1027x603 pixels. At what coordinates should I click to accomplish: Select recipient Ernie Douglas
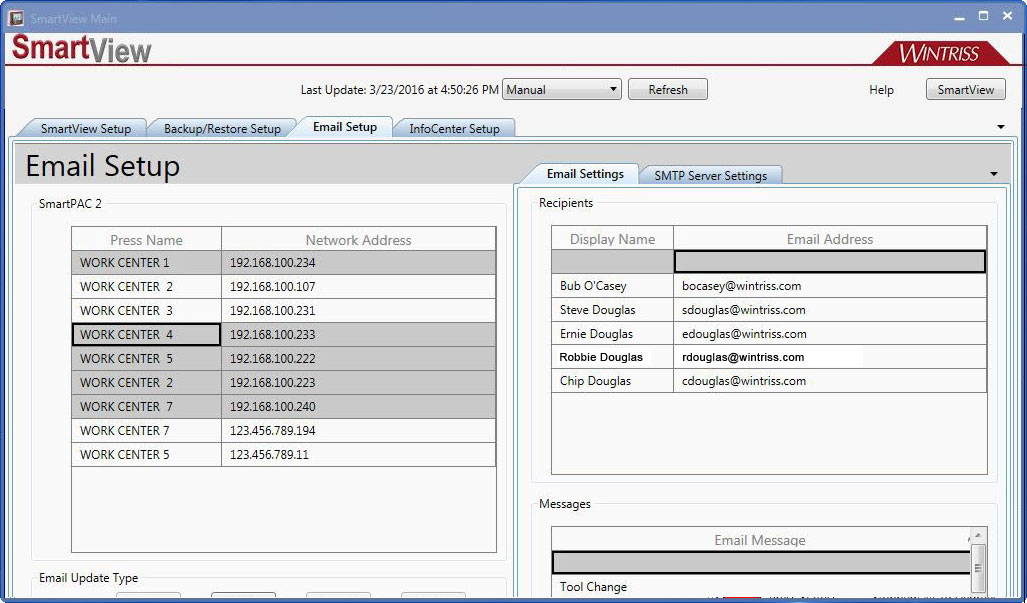pos(596,334)
